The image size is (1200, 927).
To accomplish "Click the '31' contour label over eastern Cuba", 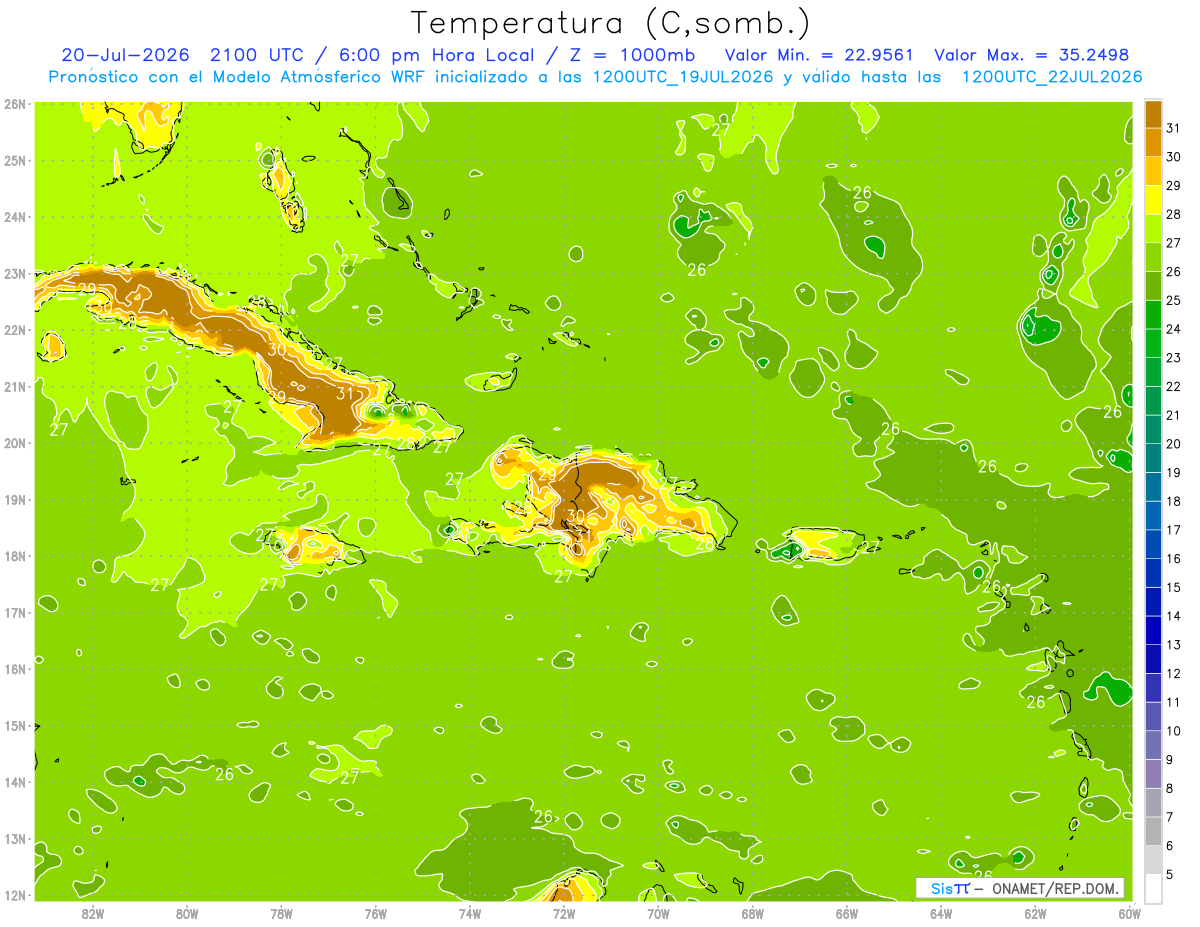I will (345, 394).
